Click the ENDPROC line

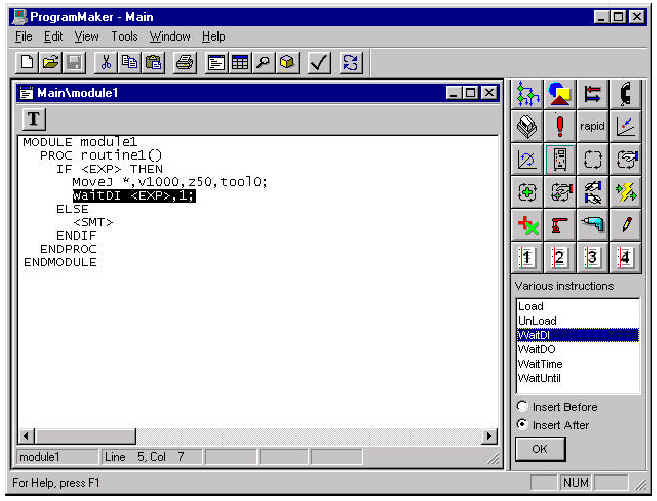point(68,249)
